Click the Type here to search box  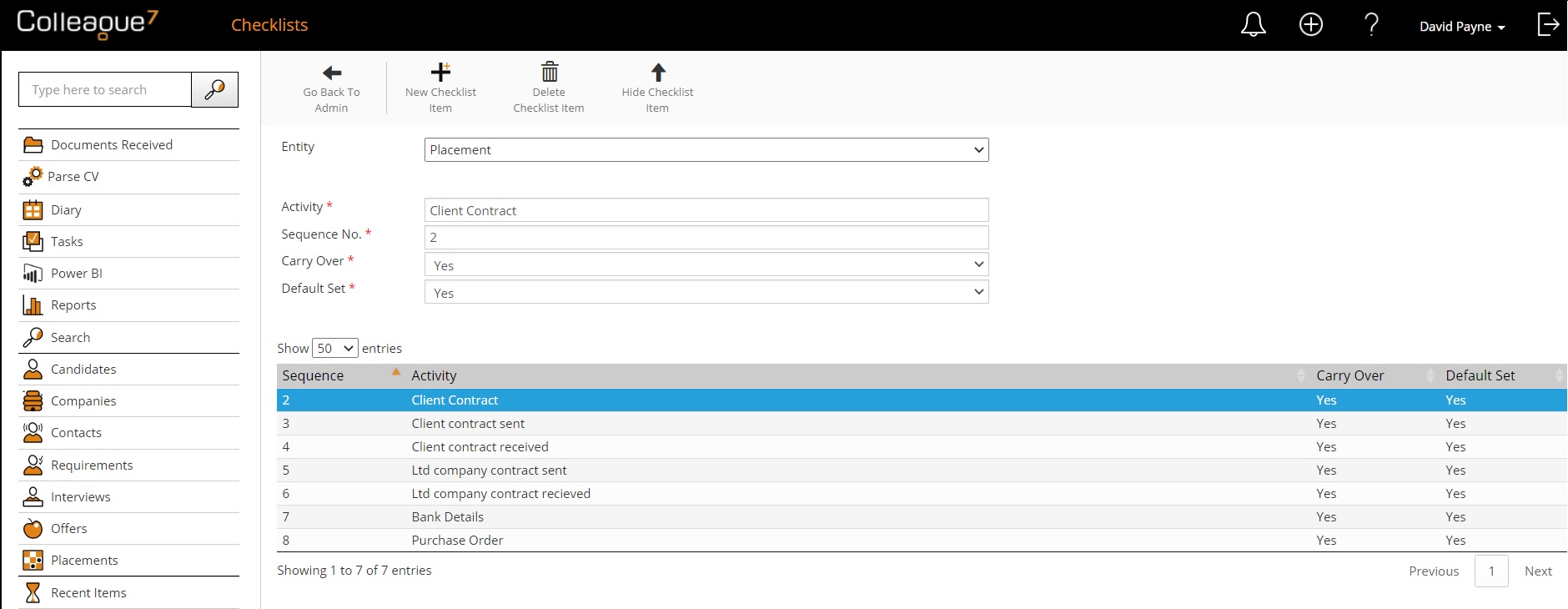pos(105,89)
